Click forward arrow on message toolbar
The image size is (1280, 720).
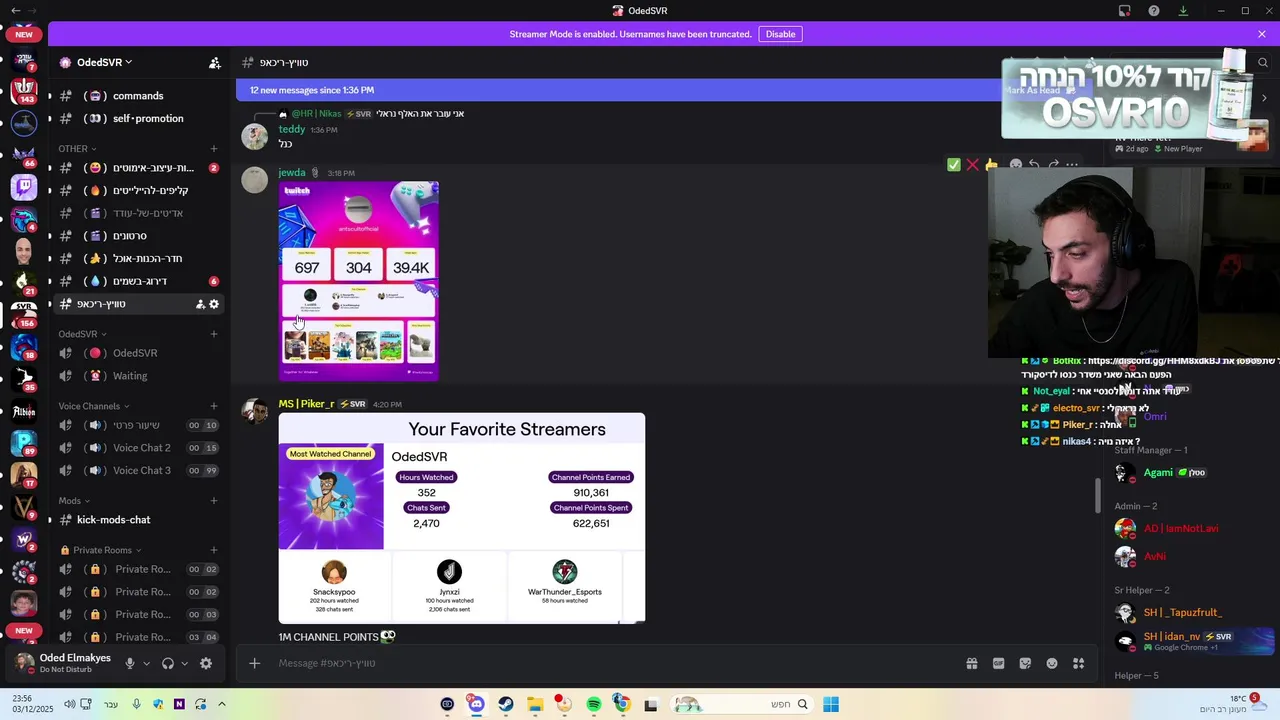pyautogui.click(x=1052, y=164)
